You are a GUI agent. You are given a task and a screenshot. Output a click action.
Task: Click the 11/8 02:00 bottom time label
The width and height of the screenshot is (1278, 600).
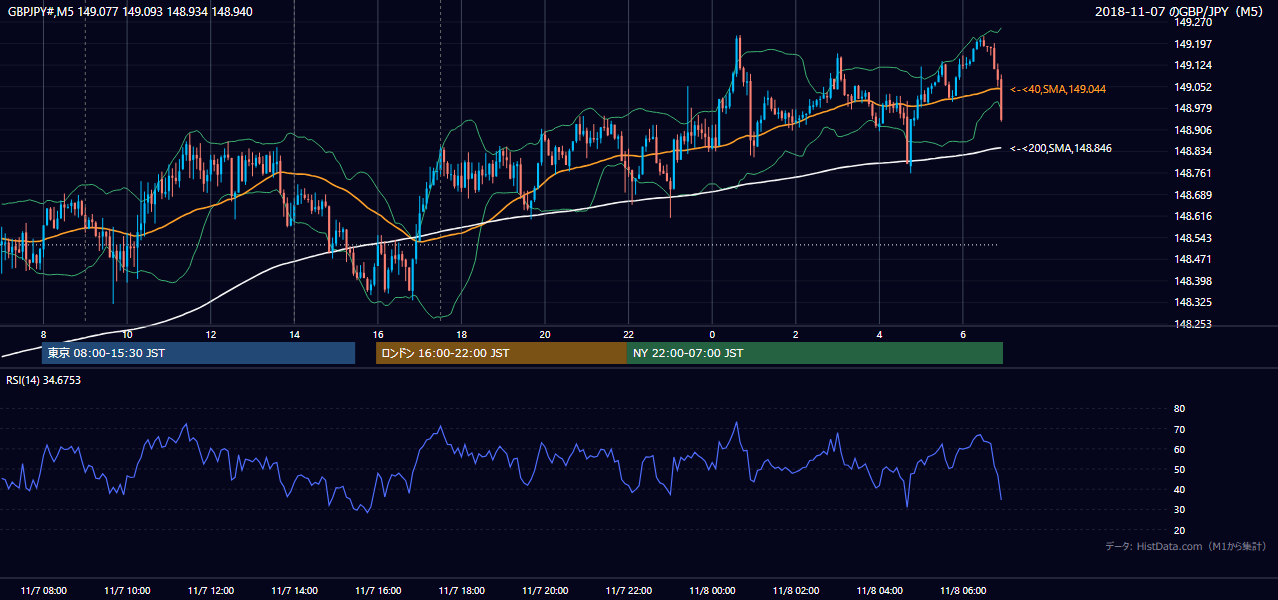point(796,591)
